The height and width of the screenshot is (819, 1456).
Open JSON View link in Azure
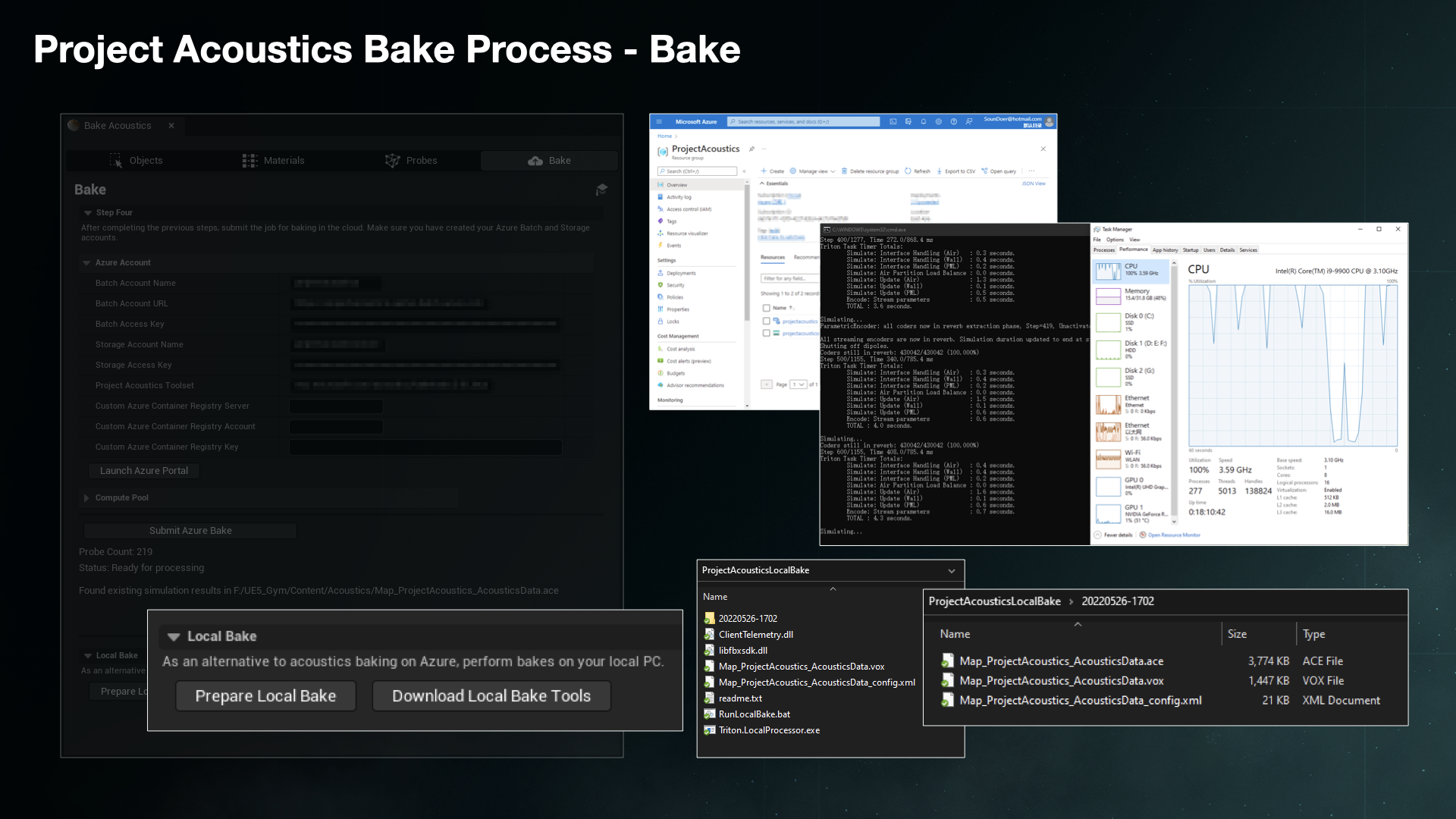(x=1034, y=184)
